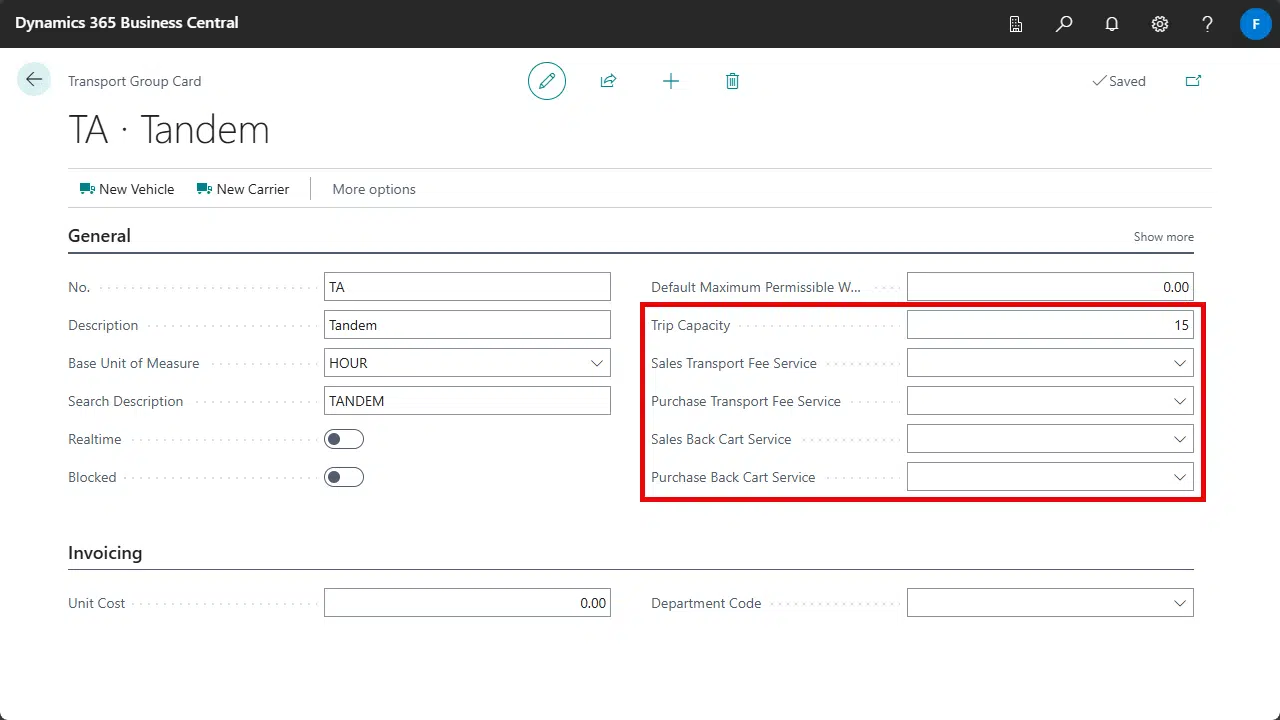Toggle the Blocked switch
The image size is (1280, 720).
pos(344,477)
